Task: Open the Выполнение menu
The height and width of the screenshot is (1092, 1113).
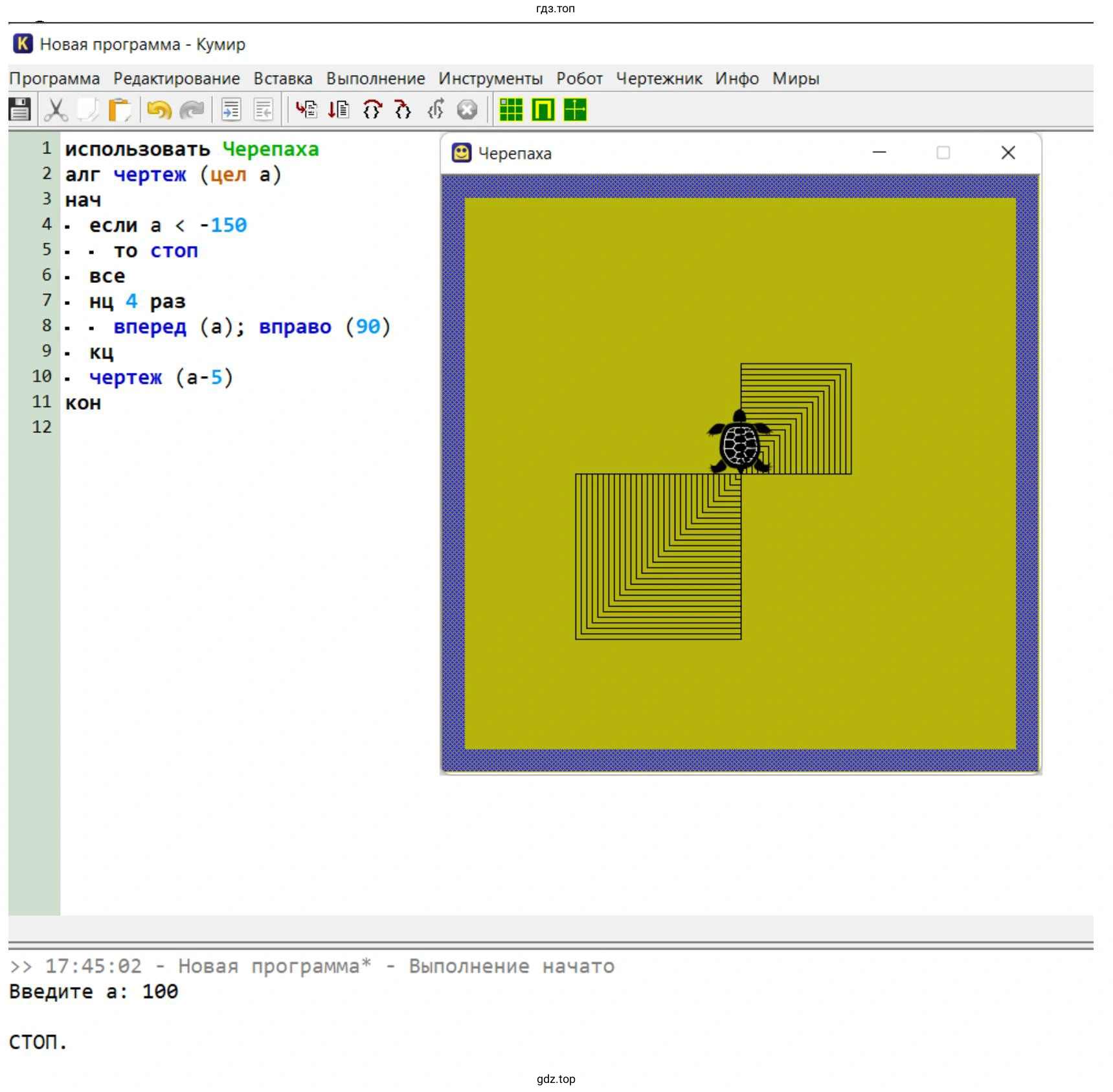Action: [x=376, y=78]
